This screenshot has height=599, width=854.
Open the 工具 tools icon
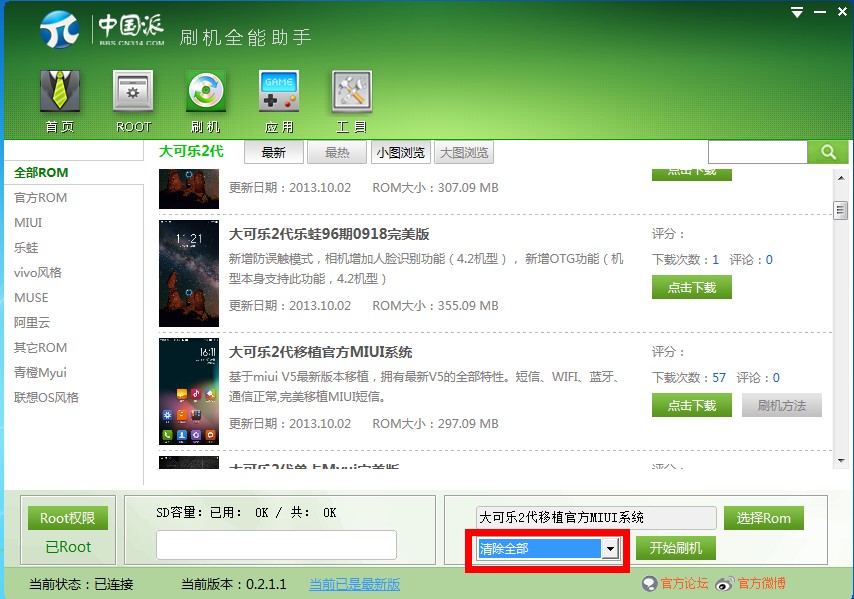click(352, 102)
